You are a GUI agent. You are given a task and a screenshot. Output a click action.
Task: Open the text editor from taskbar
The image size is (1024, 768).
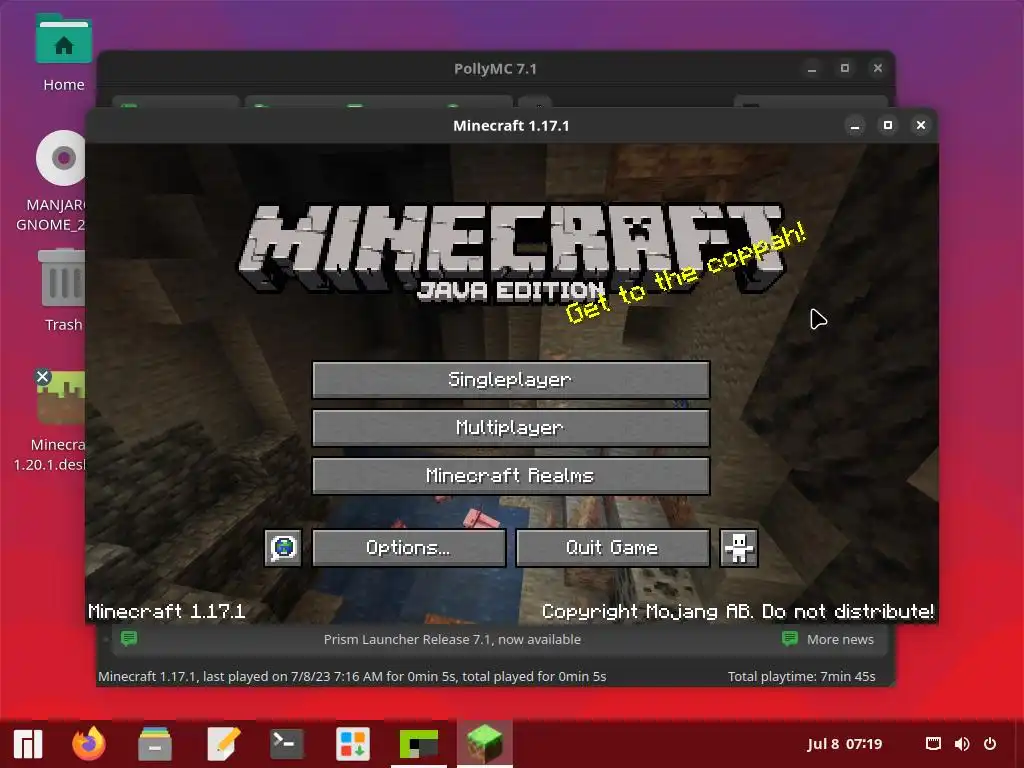(x=223, y=744)
